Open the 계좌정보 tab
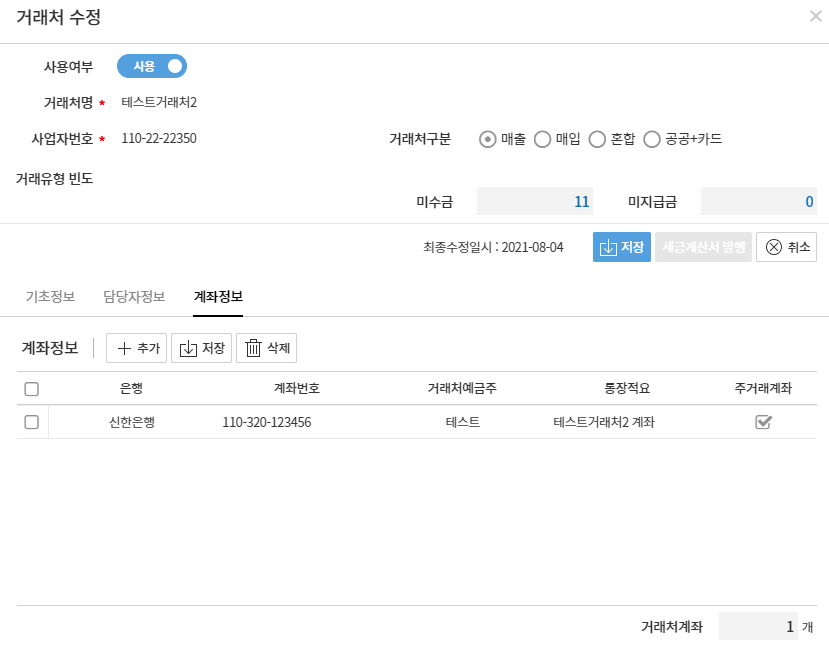 point(218,297)
